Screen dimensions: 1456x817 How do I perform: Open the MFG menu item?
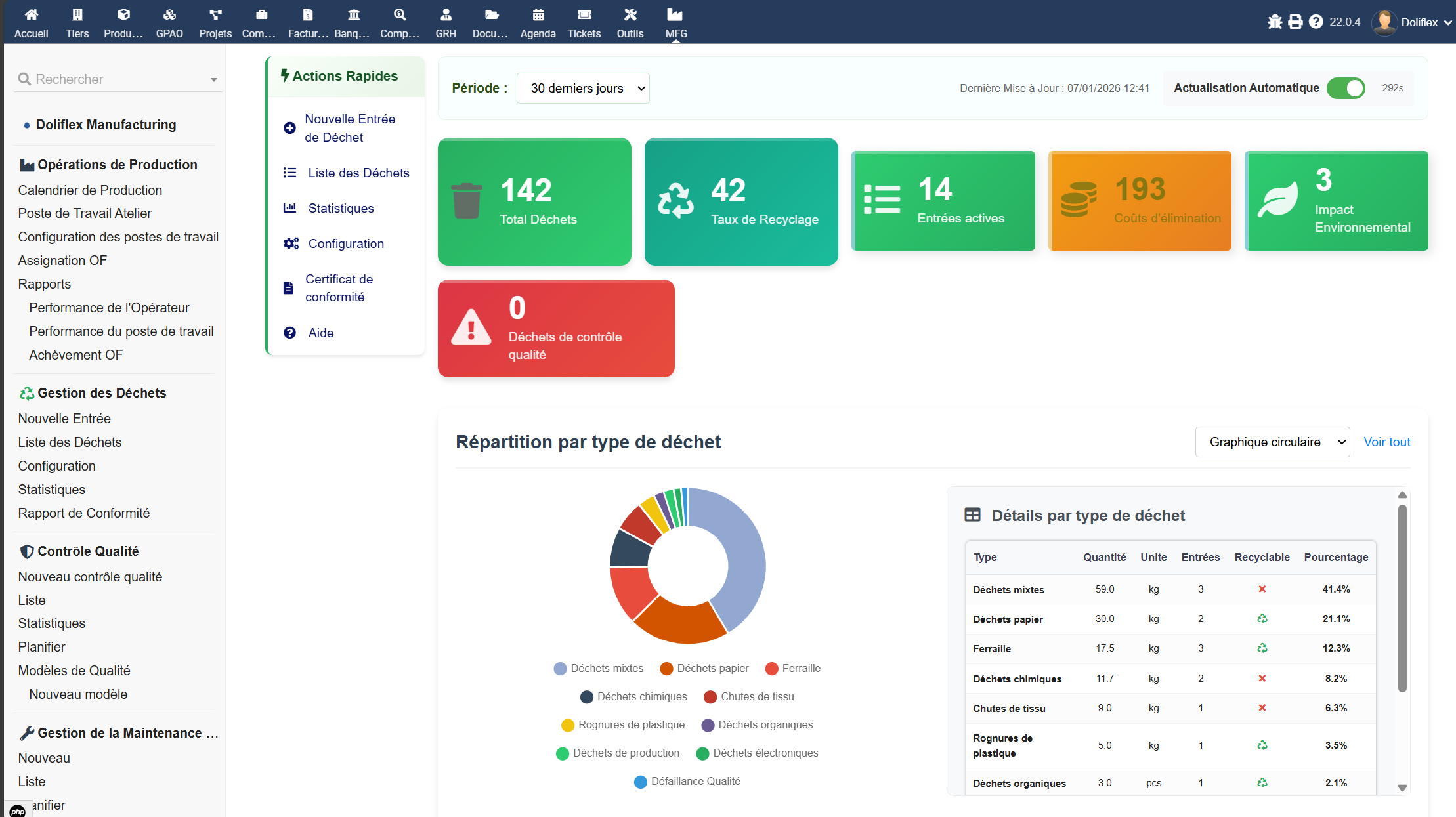(x=675, y=22)
